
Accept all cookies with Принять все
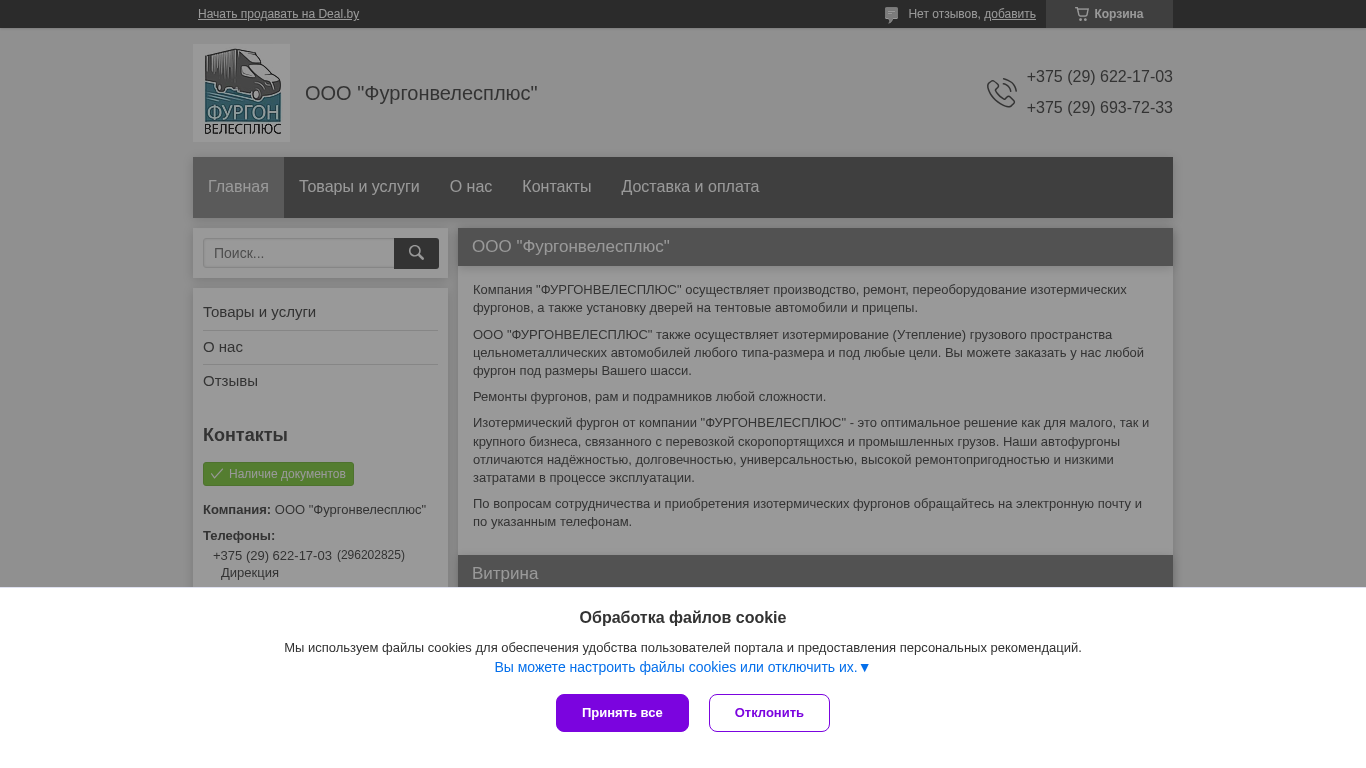click(x=622, y=713)
